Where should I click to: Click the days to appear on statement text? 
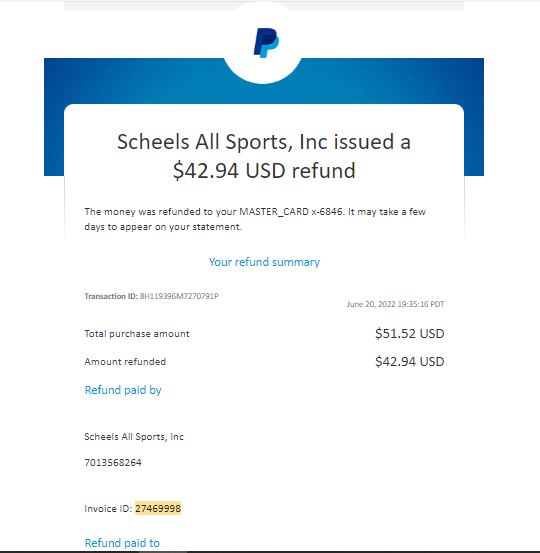[163, 227]
